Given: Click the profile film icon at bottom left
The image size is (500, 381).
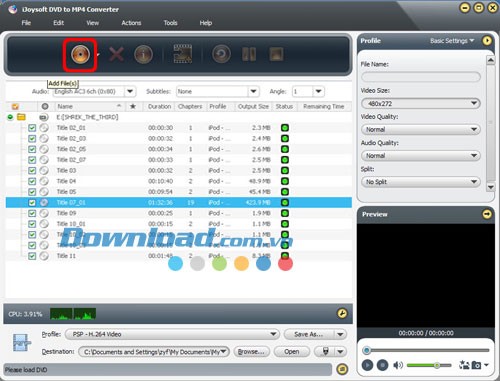Looking at the screenshot, I should pyautogui.click(x=21, y=343).
